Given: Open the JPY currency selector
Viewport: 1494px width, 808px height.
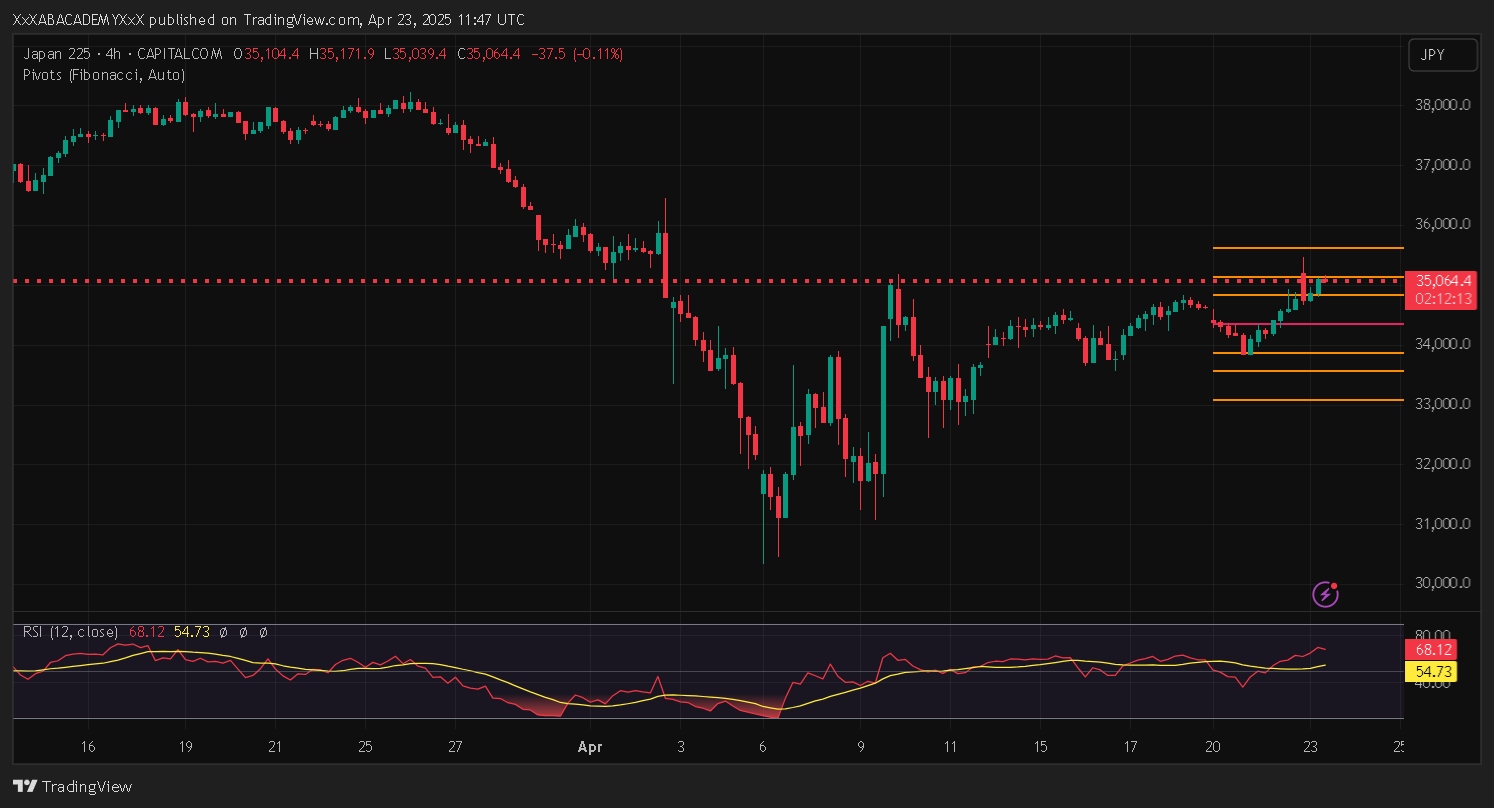Looking at the screenshot, I should 1442,55.
